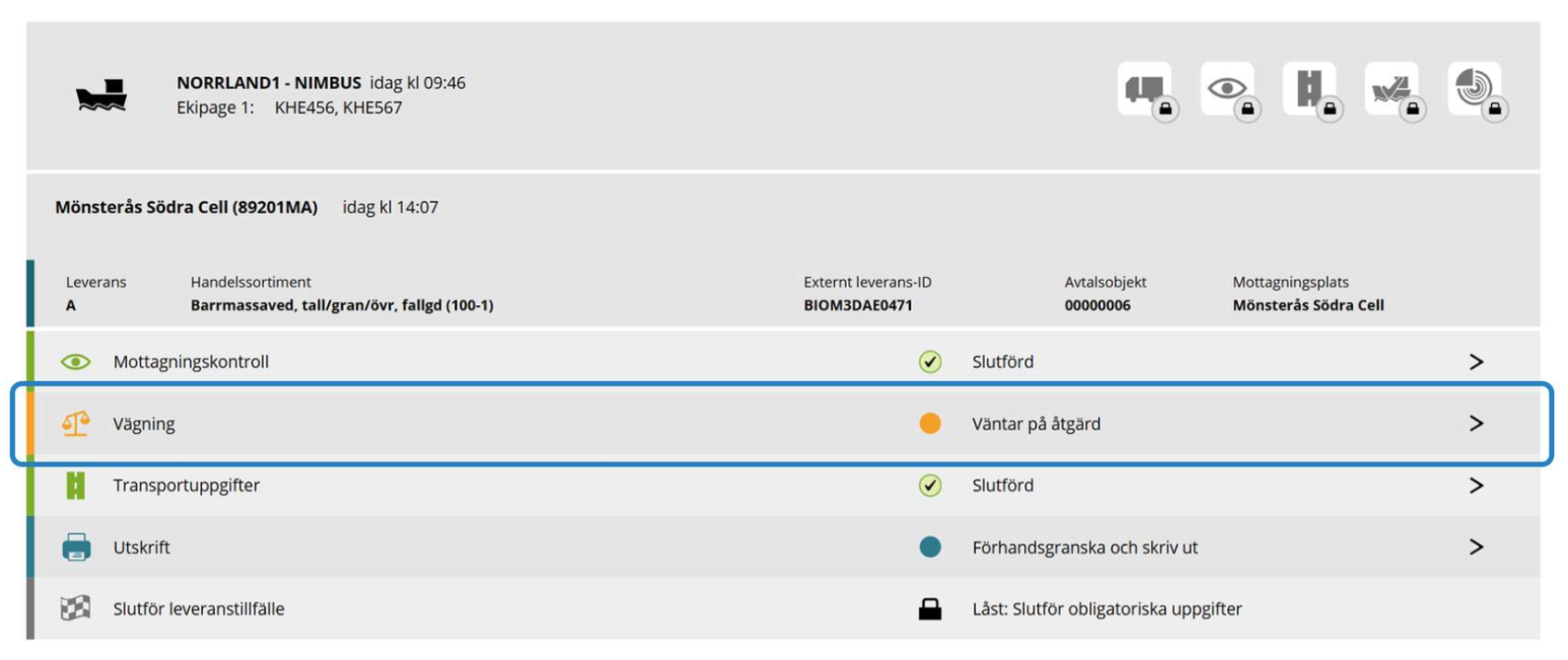The width and height of the screenshot is (1568, 660).
Task: Click the green eye icon for Mottagningskontroll
Action: (76, 362)
